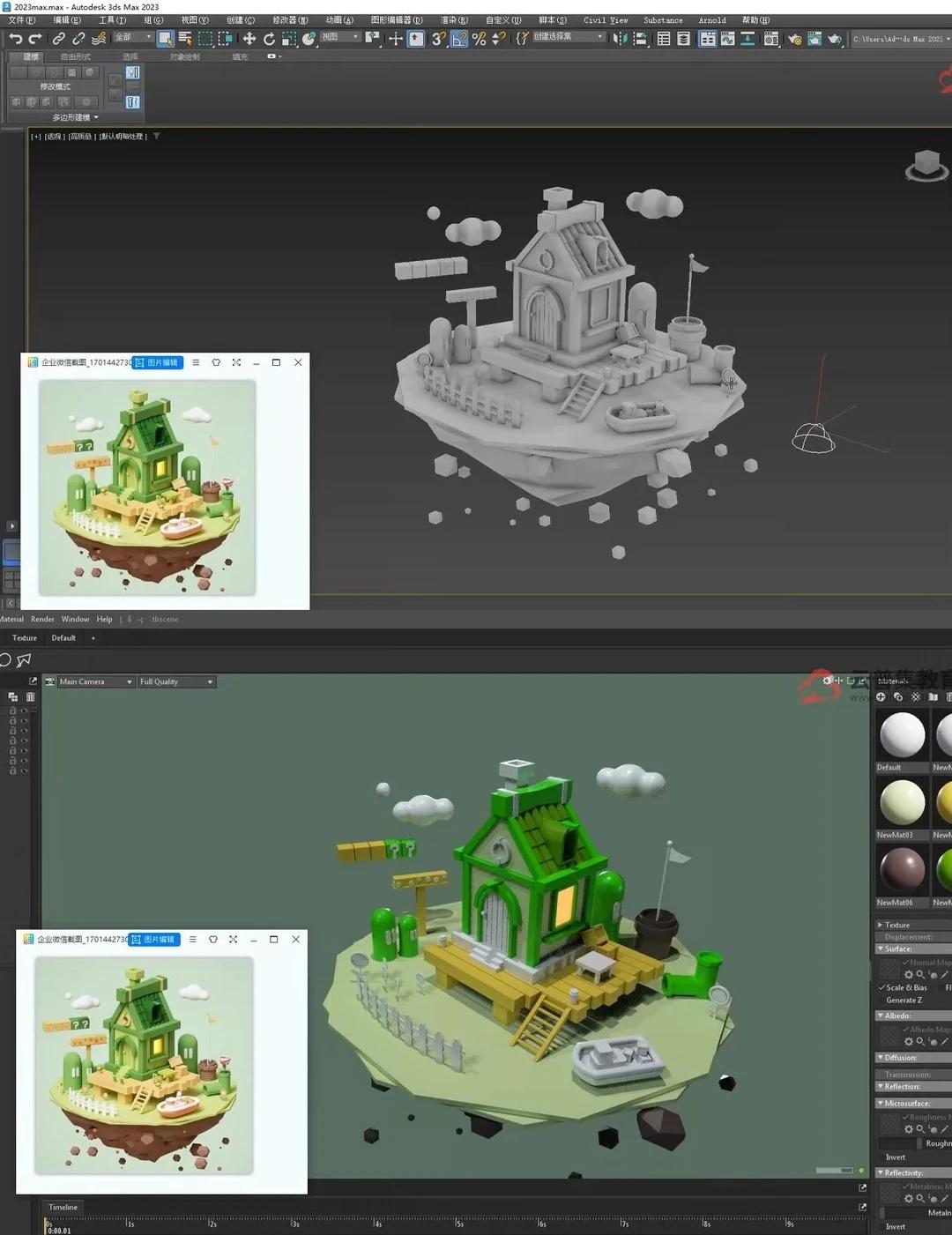Screen dimensions: 952x1235
Task: Open the selection filter 全部 dropdown
Action: coord(133,37)
